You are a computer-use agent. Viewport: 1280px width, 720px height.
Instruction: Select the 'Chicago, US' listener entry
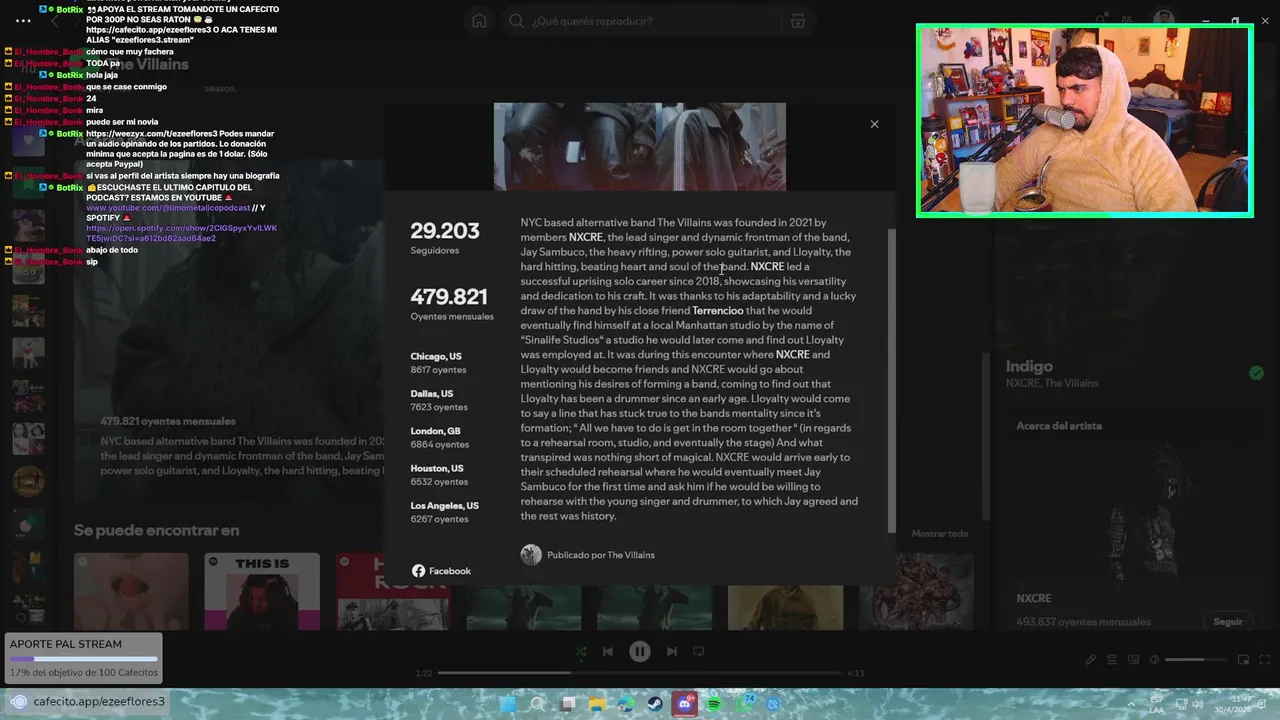click(438, 363)
